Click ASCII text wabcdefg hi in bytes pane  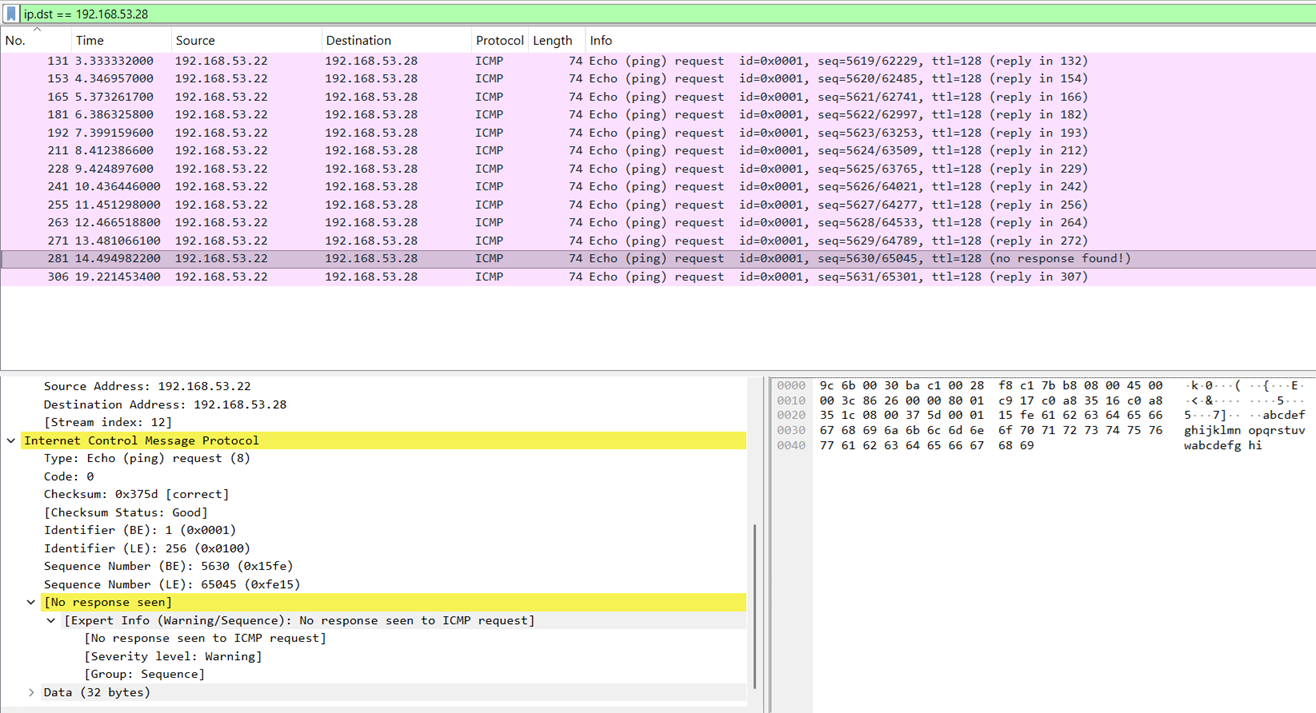1222,446
